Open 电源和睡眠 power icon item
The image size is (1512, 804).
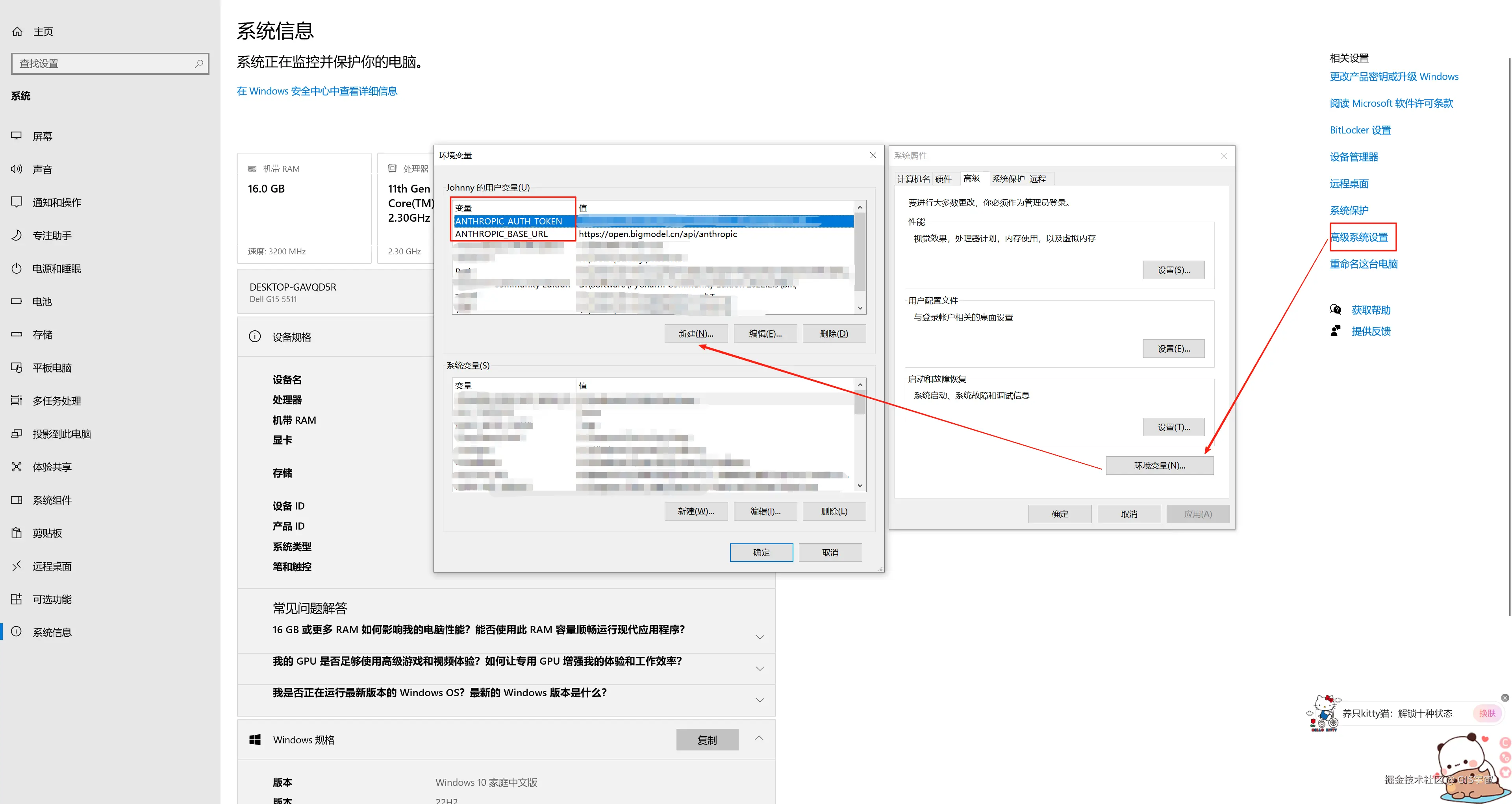tap(17, 268)
